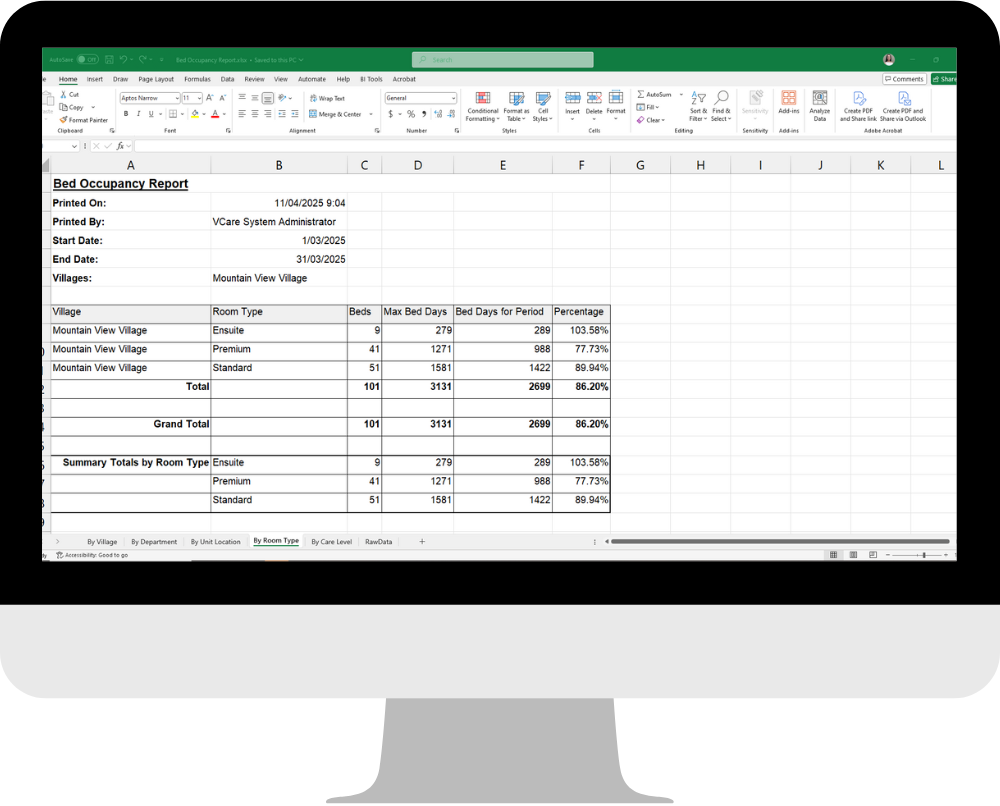Apply Comma Style number format
Image resolution: width=1000 pixels, height=806 pixels.
click(x=424, y=114)
